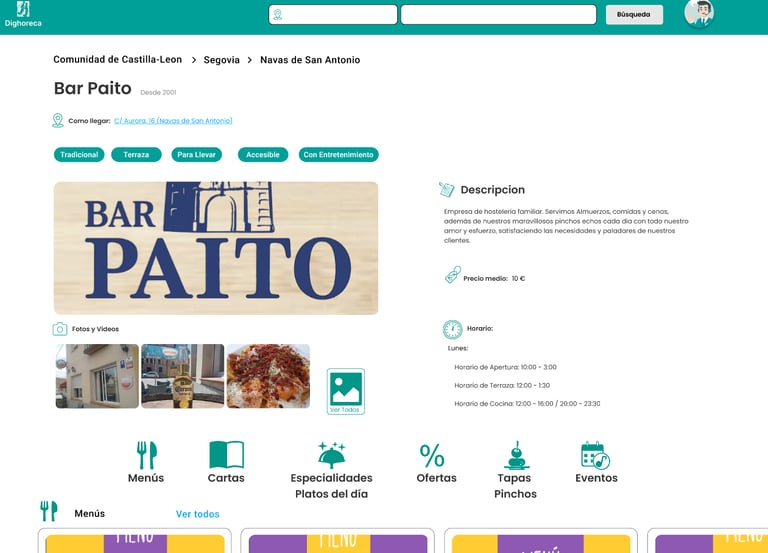Click Horario de Apertura 10:00 - 3:00
The width and height of the screenshot is (768, 553).
point(505,367)
